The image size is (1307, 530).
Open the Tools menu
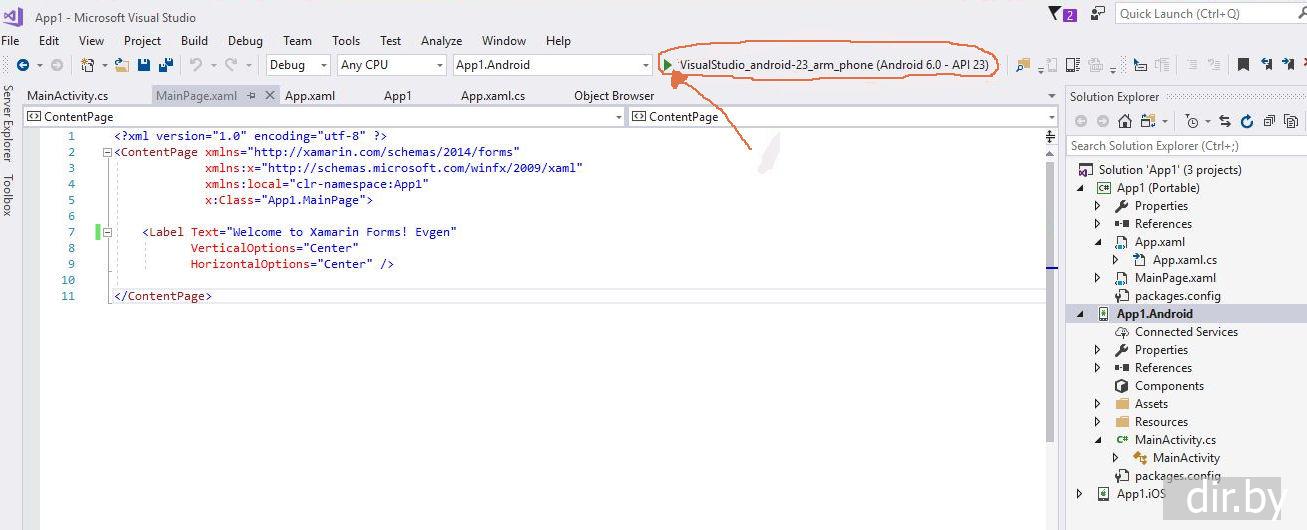[346, 41]
